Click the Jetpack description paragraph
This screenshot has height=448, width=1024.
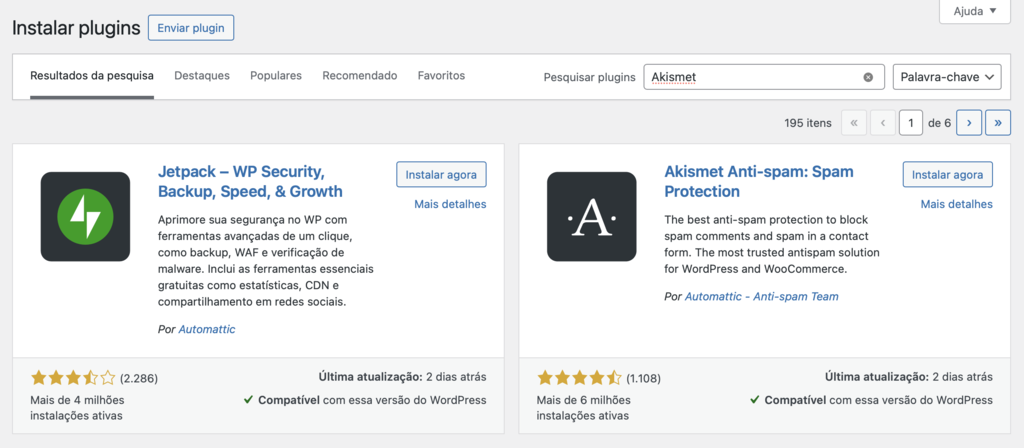[266, 261]
